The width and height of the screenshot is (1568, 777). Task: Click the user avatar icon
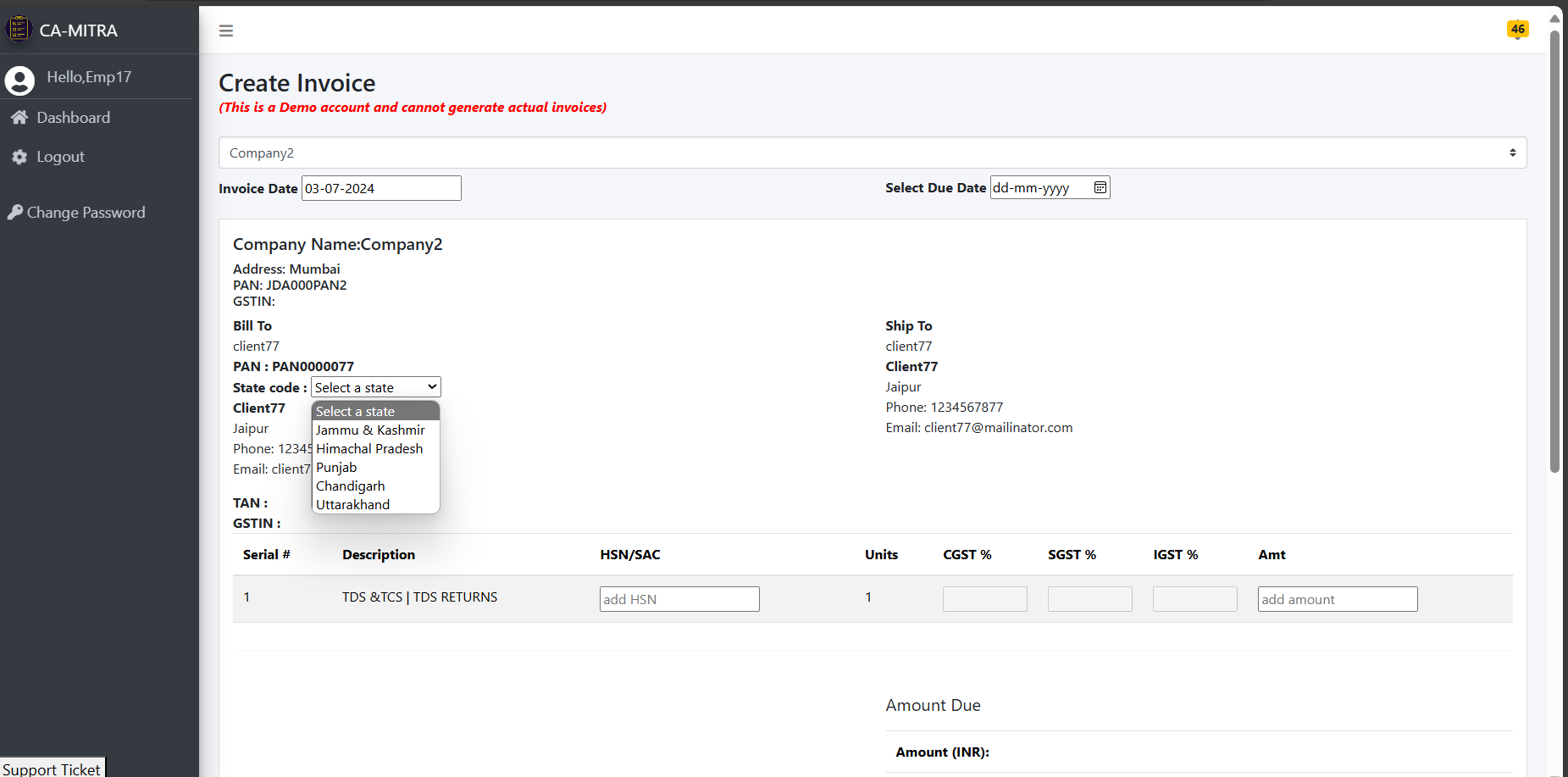pyautogui.click(x=19, y=80)
